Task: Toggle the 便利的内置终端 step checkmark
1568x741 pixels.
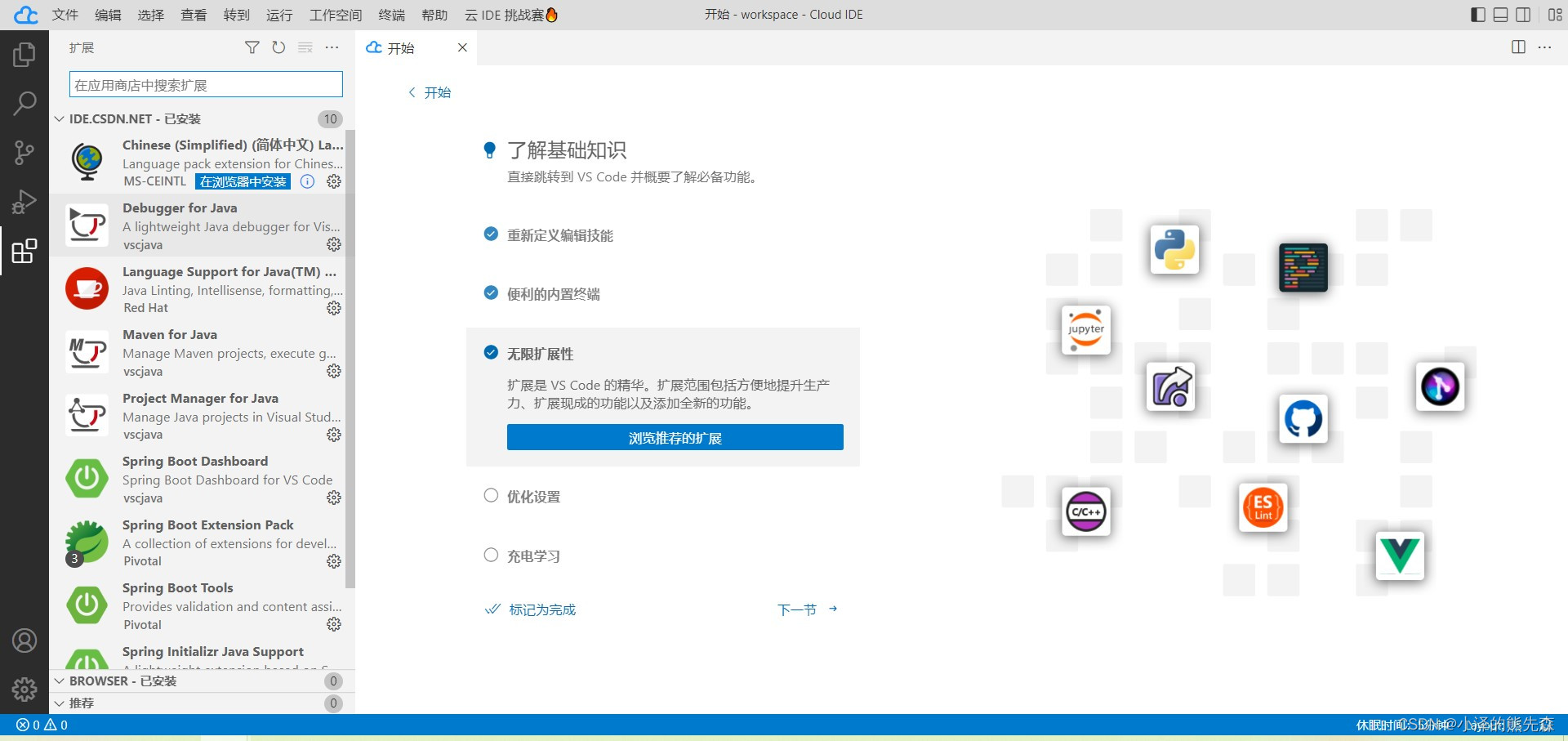Action: (491, 292)
